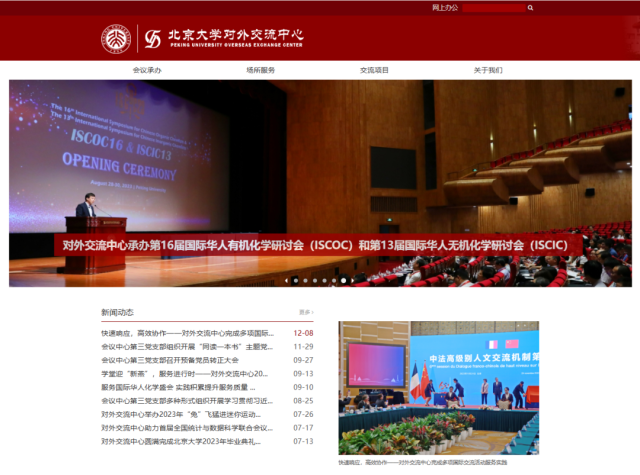Open the 12-08 news item 快速响应，高效协作

pos(188,333)
